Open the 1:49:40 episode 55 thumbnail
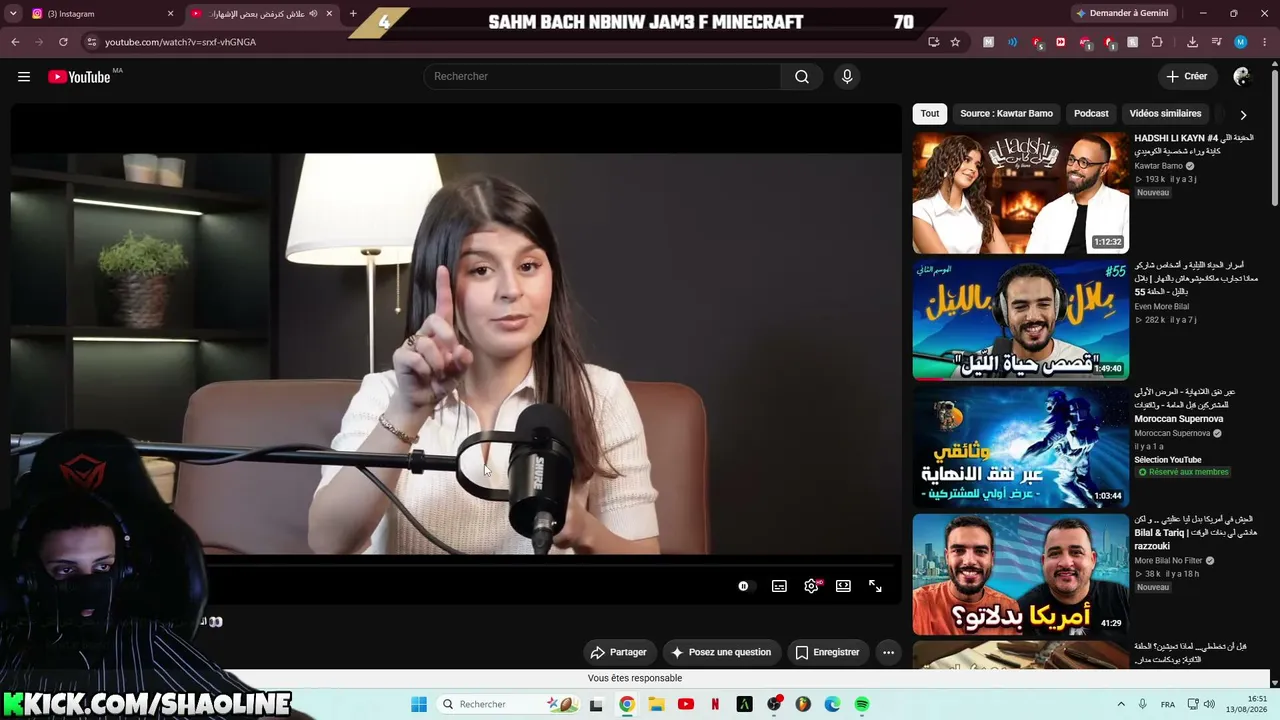Screen dimensions: 1280x720 click(x=1020, y=320)
